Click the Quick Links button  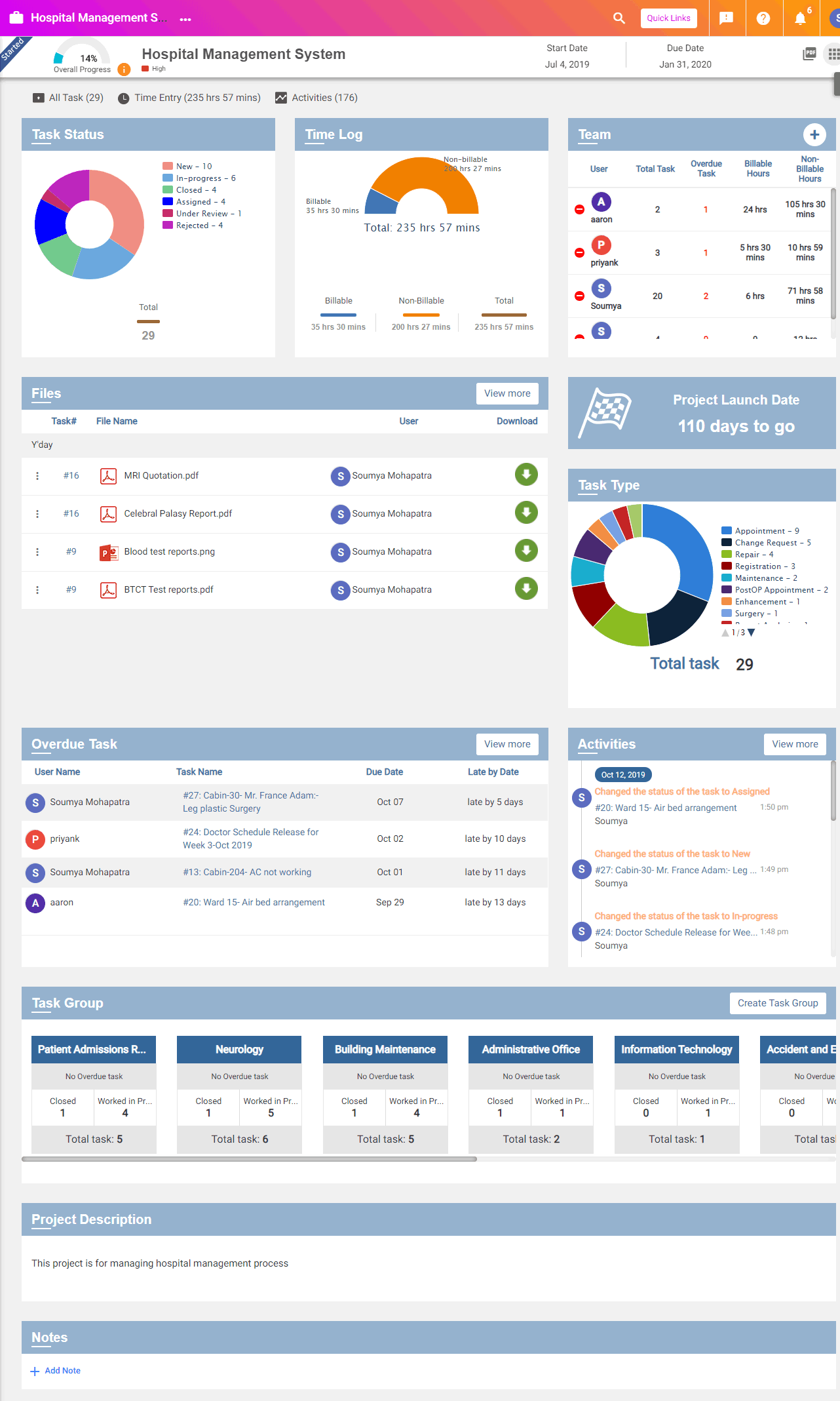[668, 18]
